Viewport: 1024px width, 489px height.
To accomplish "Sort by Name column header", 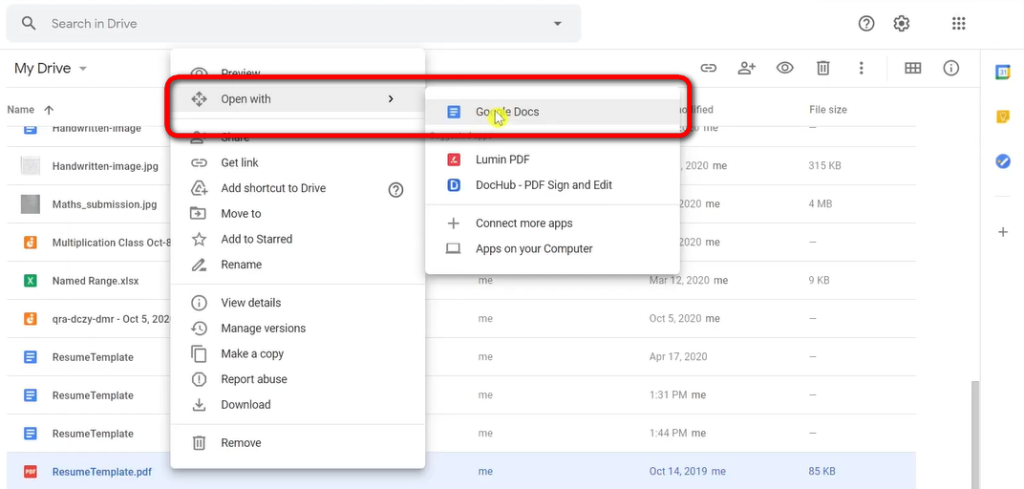I will point(21,110).
